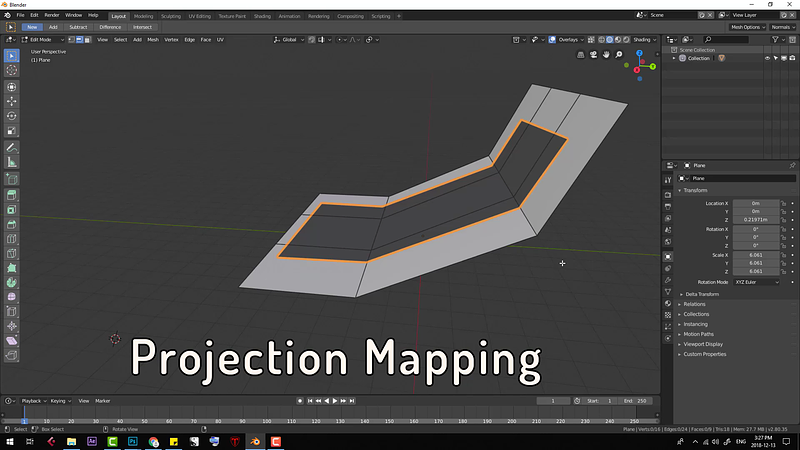Expand the Delta Transform panel
Viewport: 800px width, 450px height.
[702, 294]
